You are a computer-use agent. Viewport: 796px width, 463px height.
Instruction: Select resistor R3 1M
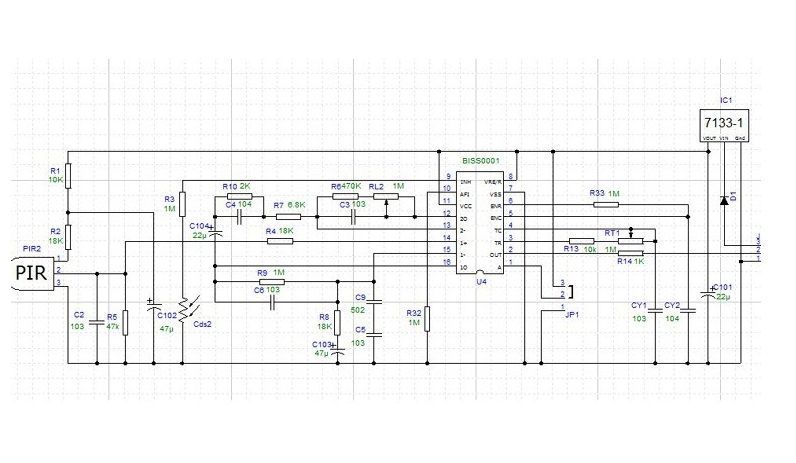181,201
